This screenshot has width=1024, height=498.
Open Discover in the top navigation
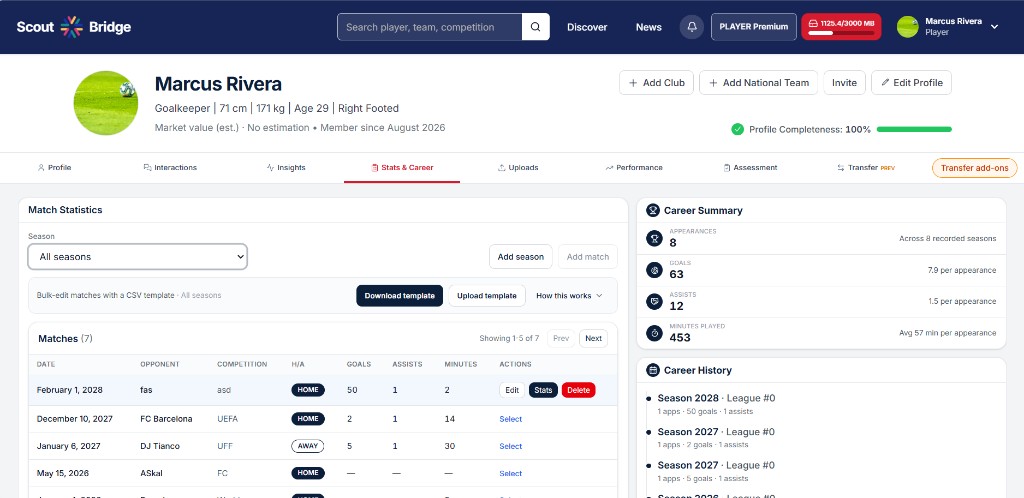point(587,27)
